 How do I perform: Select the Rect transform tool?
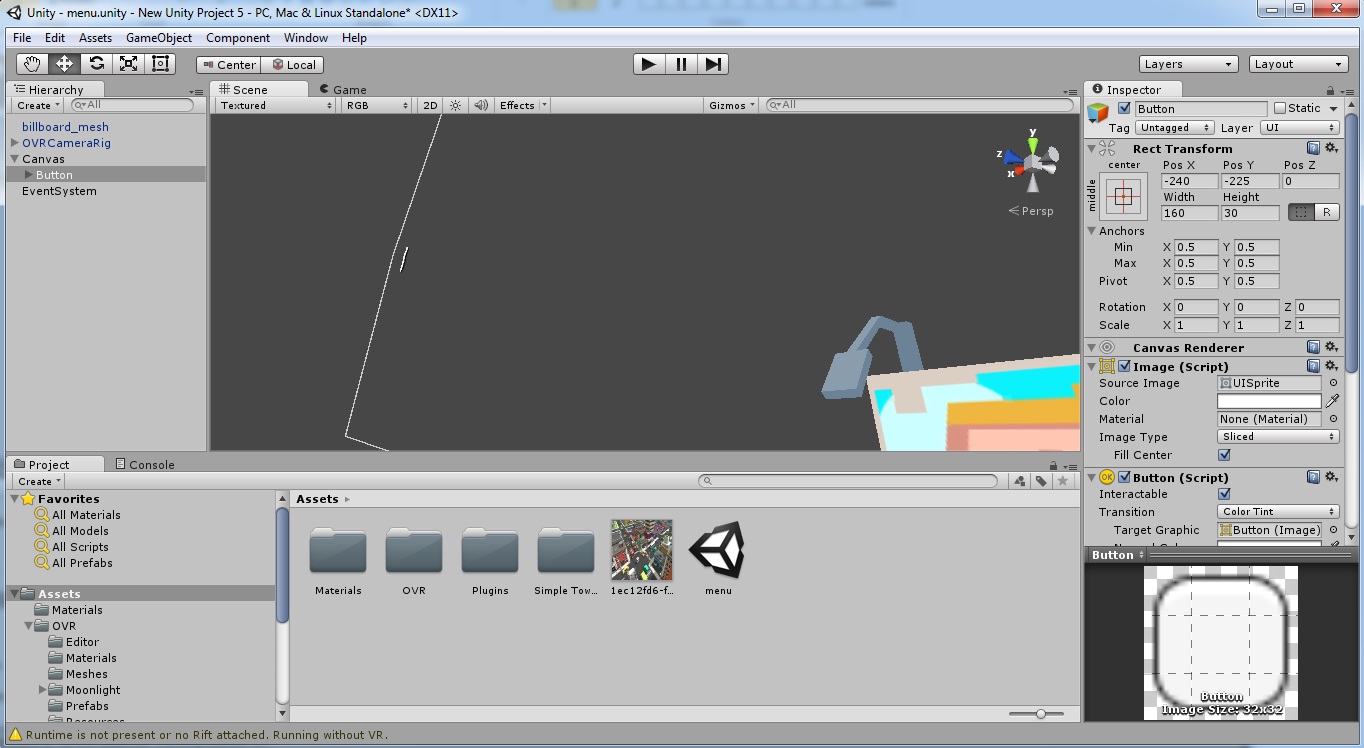[160, 63]
